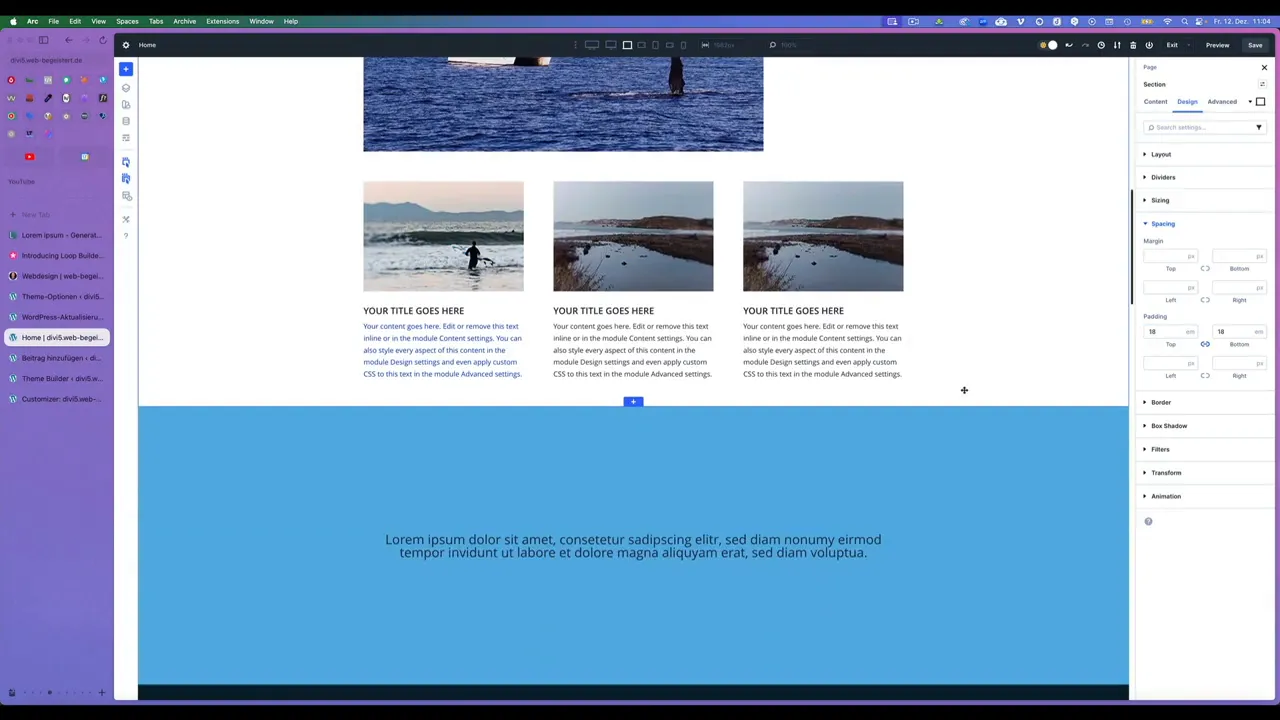This screenshot has height=720, width=1280.
Task: Open the editing history clock icon
Action: click(x=1101, y=44)
